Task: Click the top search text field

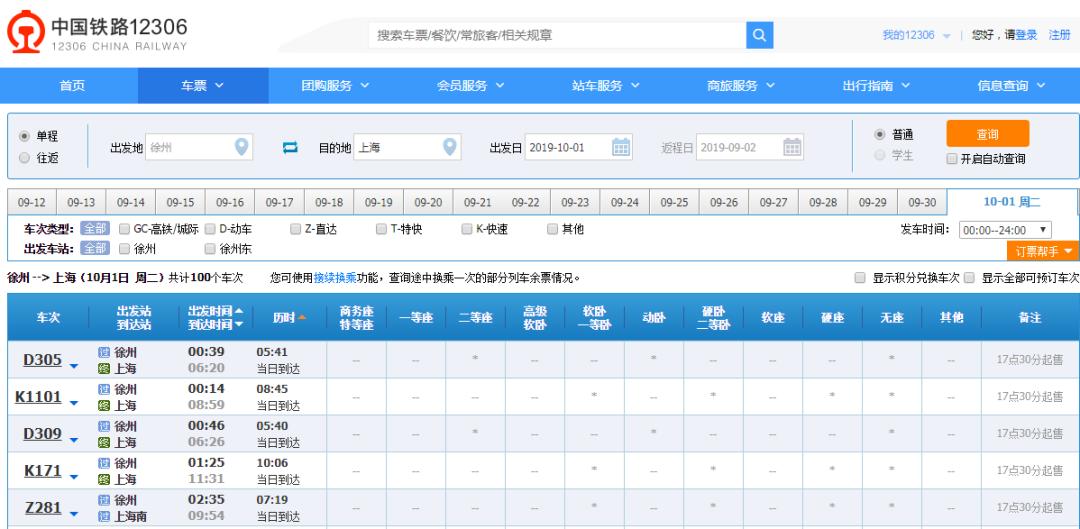Action: click(557, 35)
